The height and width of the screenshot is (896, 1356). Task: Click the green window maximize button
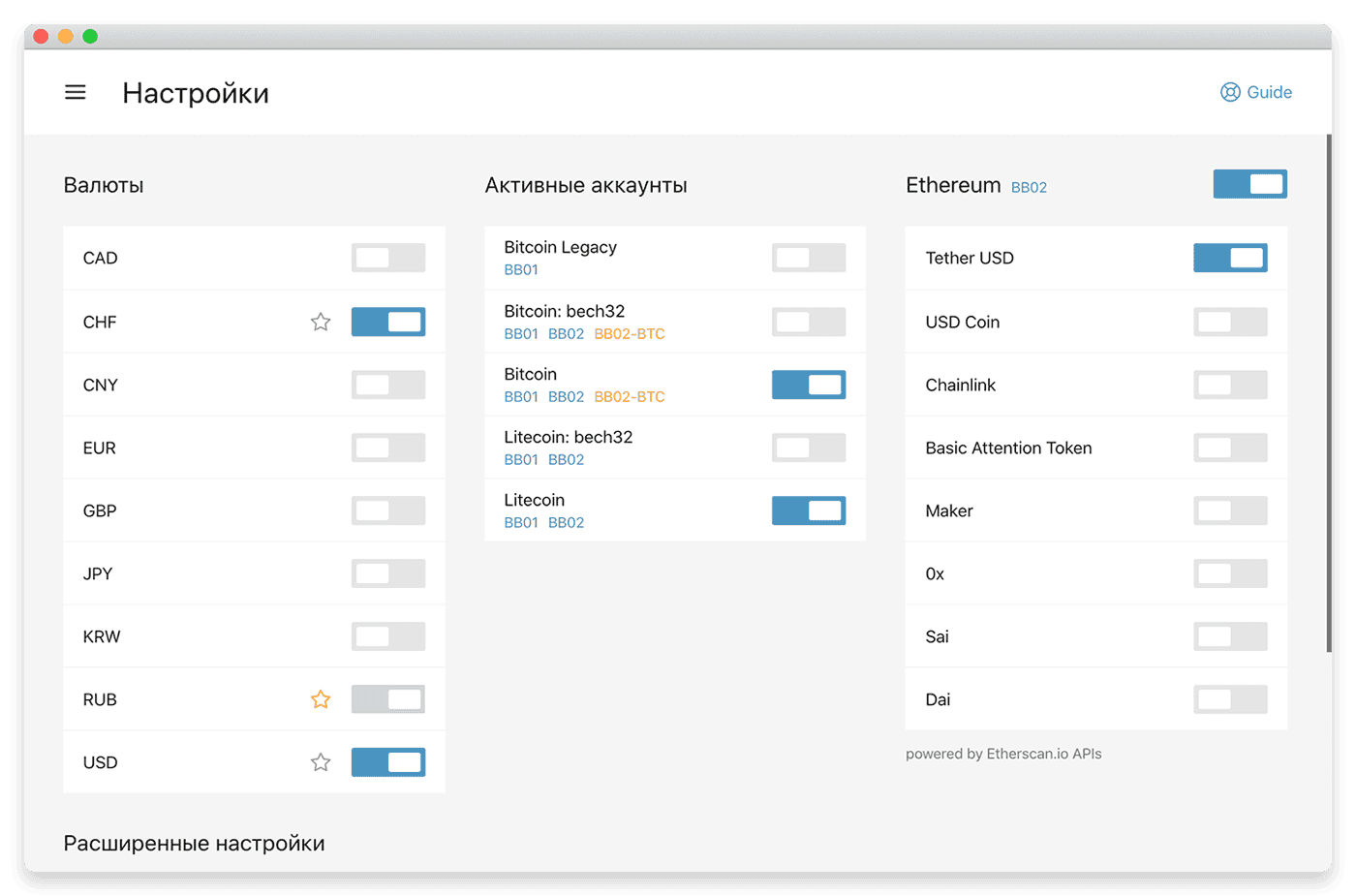tap(90, 36)
